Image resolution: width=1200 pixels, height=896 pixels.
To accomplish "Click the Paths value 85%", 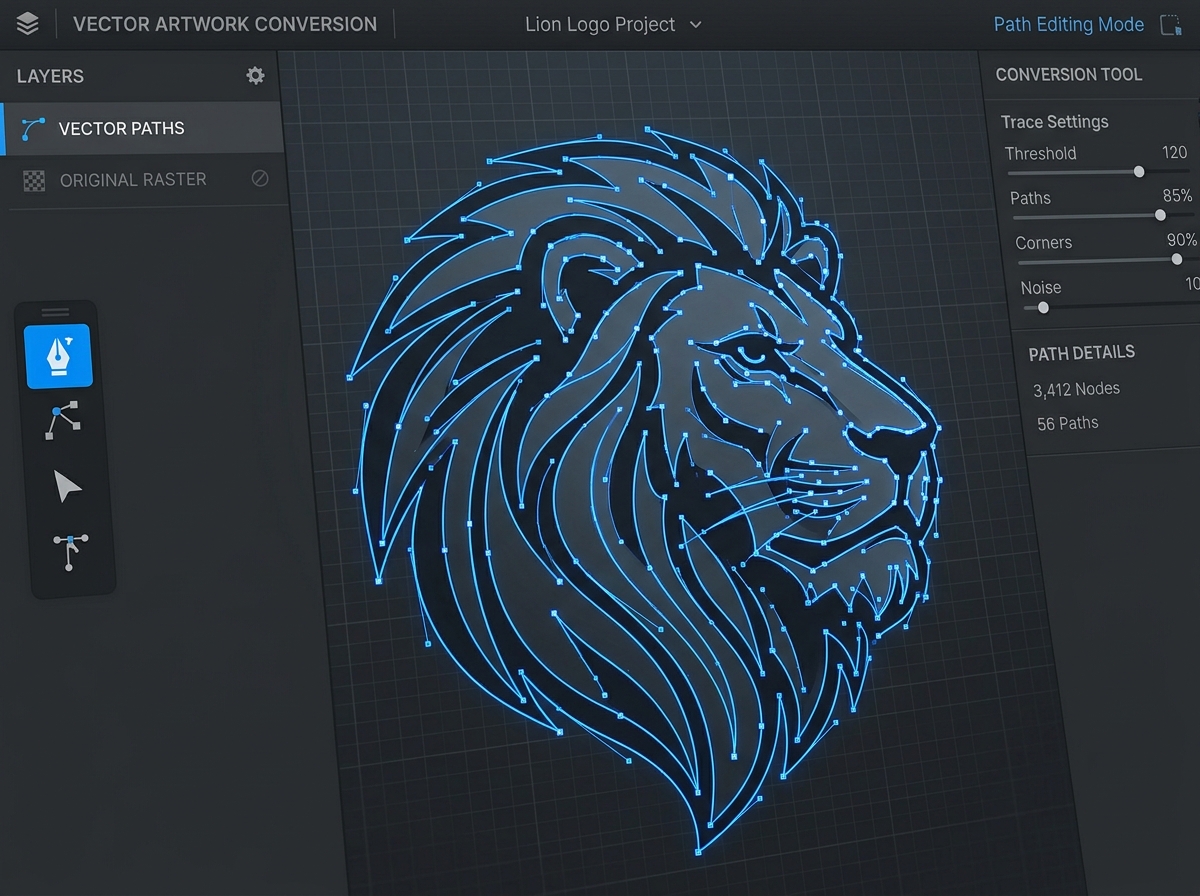I will (x=1178, y=196).
